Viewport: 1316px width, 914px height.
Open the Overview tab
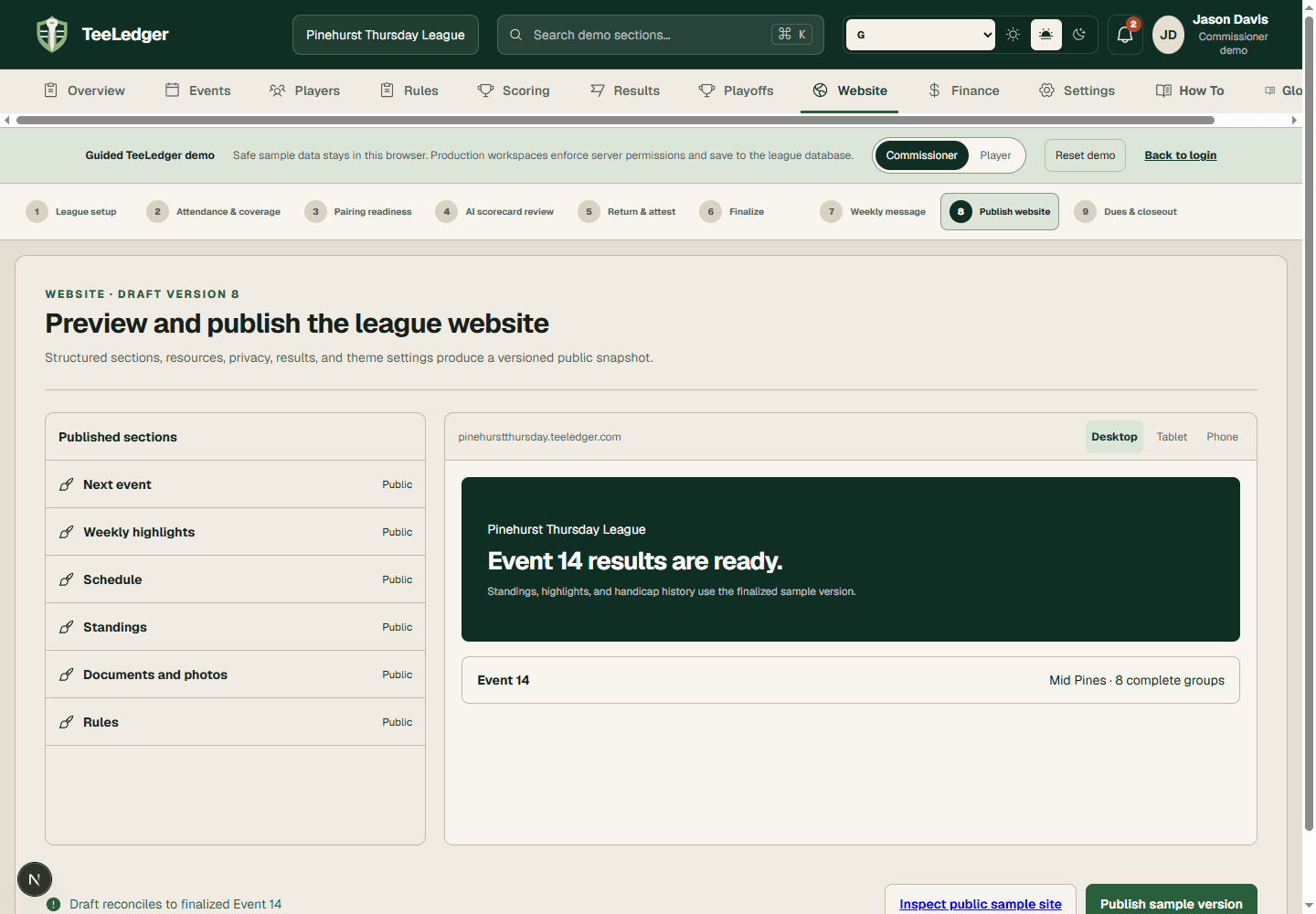[84, 90]
